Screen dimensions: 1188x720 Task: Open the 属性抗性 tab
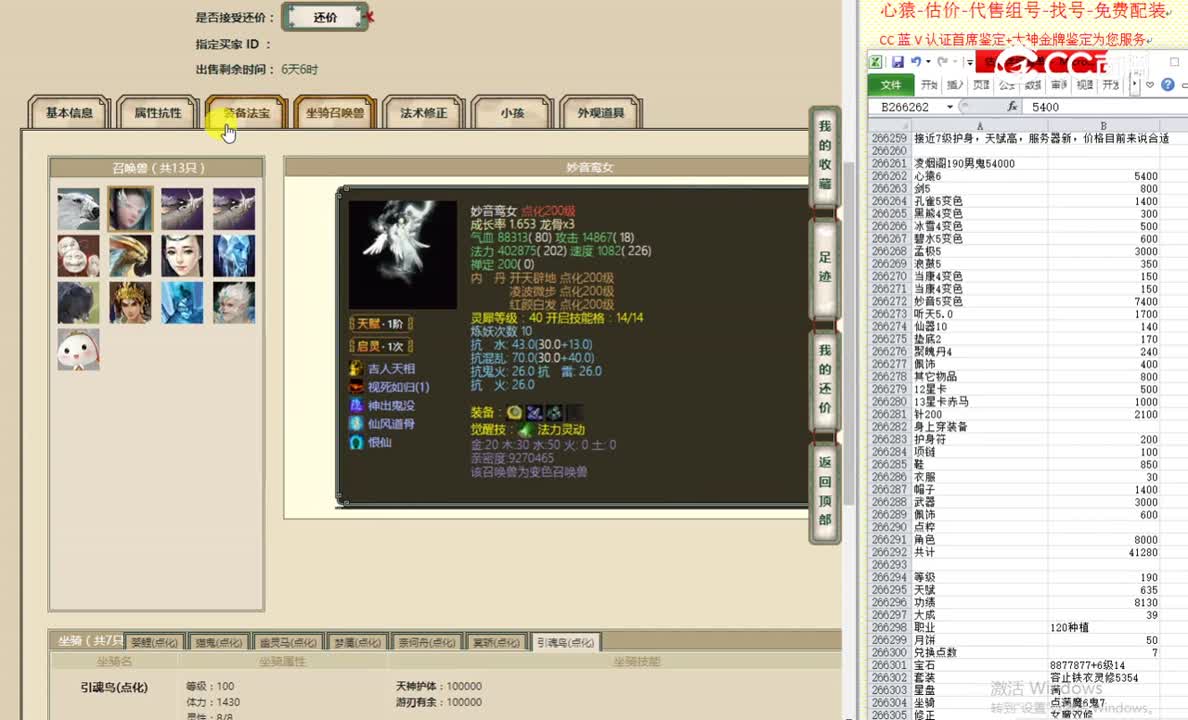pos(158,113)
